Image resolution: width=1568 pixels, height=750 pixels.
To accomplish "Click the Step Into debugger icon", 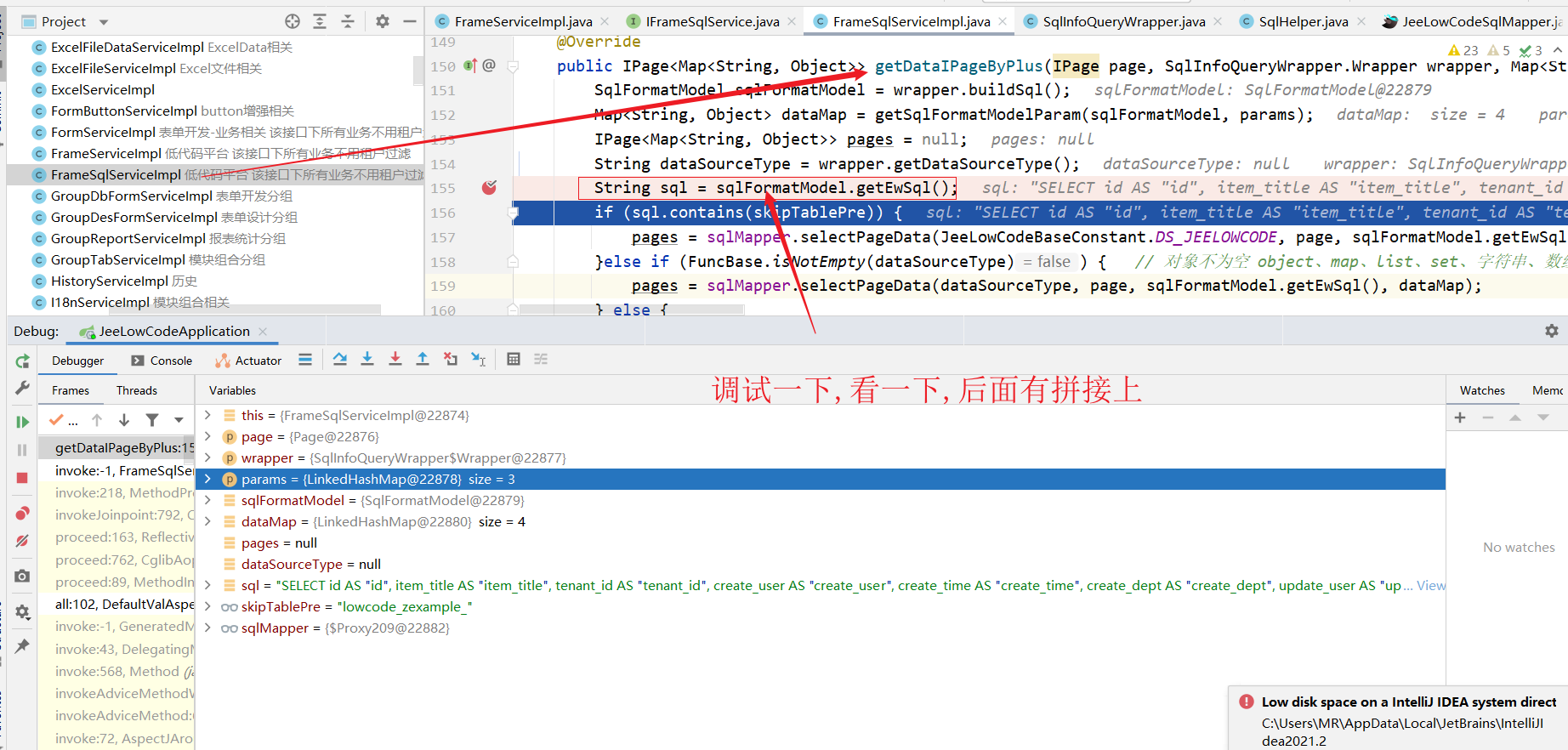I will tap(367, 360).
